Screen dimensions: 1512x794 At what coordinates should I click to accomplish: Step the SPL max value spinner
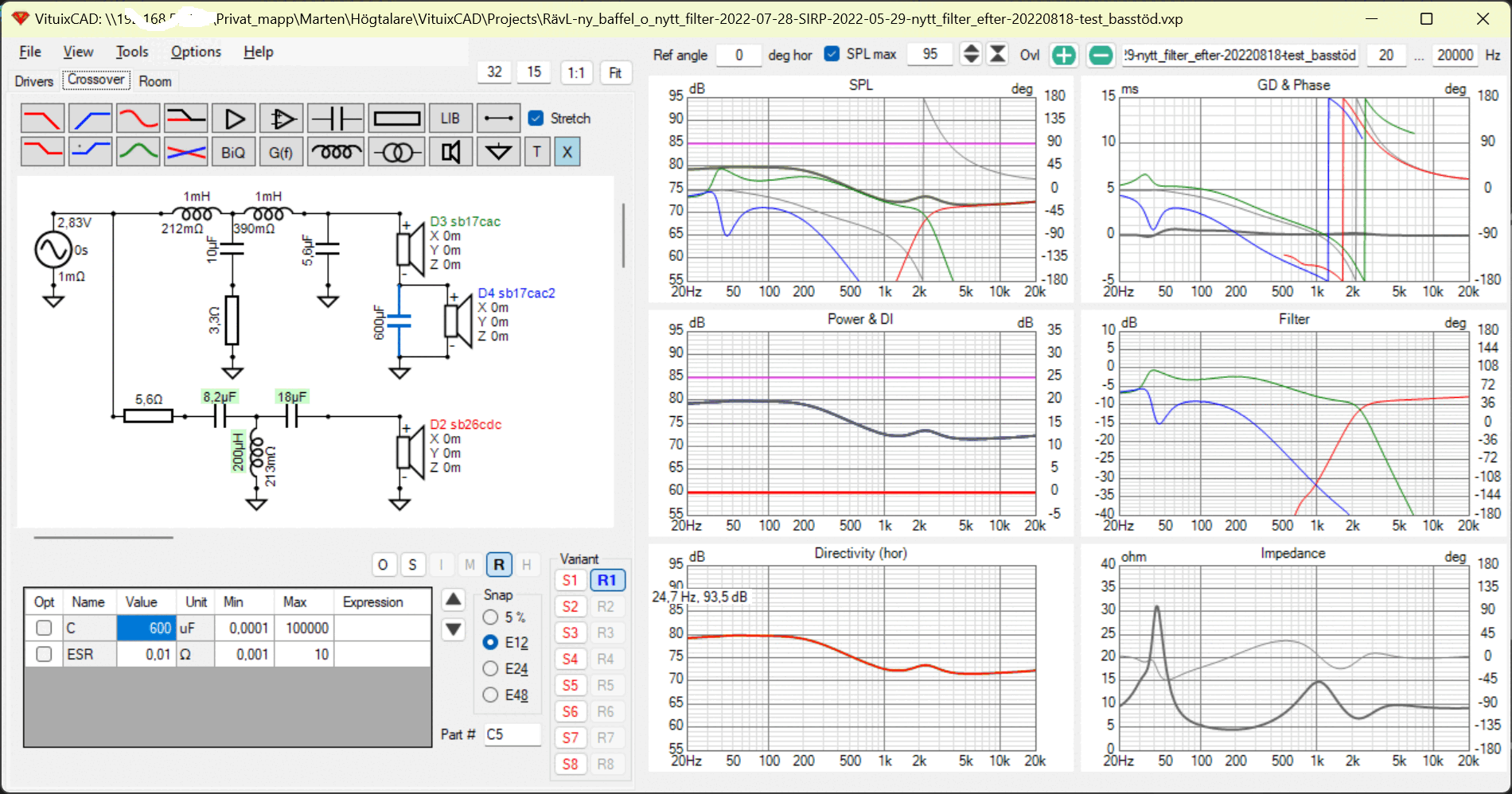(x=971, y=54)
